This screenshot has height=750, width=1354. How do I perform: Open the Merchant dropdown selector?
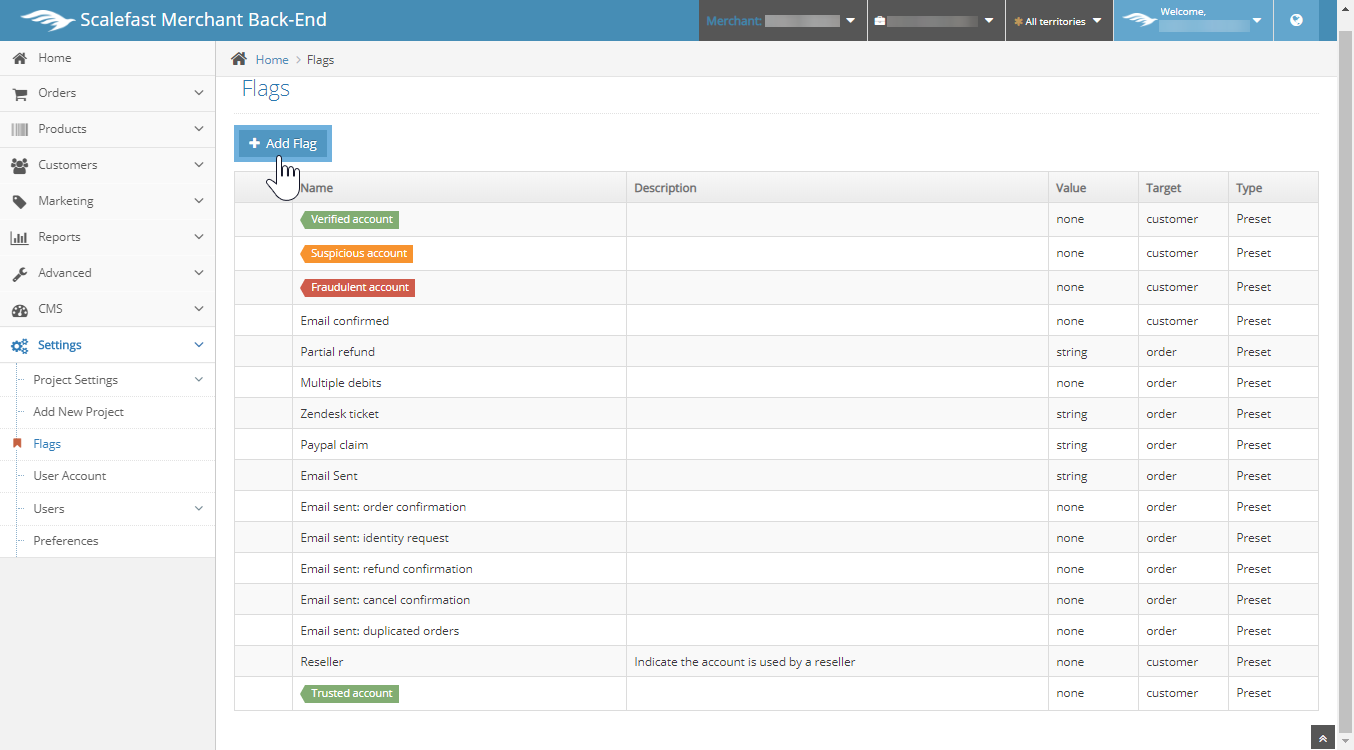(x=781, y=21)
